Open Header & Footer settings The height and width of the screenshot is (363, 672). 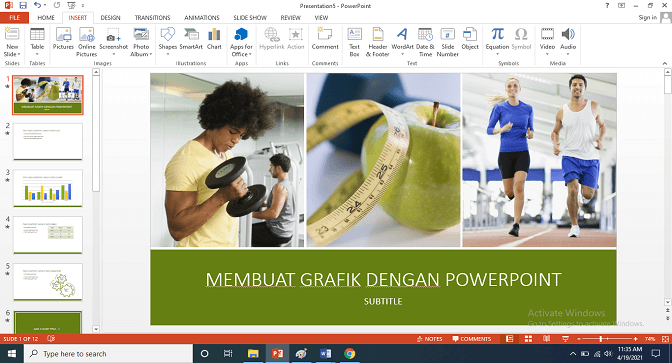pos(378,42)
